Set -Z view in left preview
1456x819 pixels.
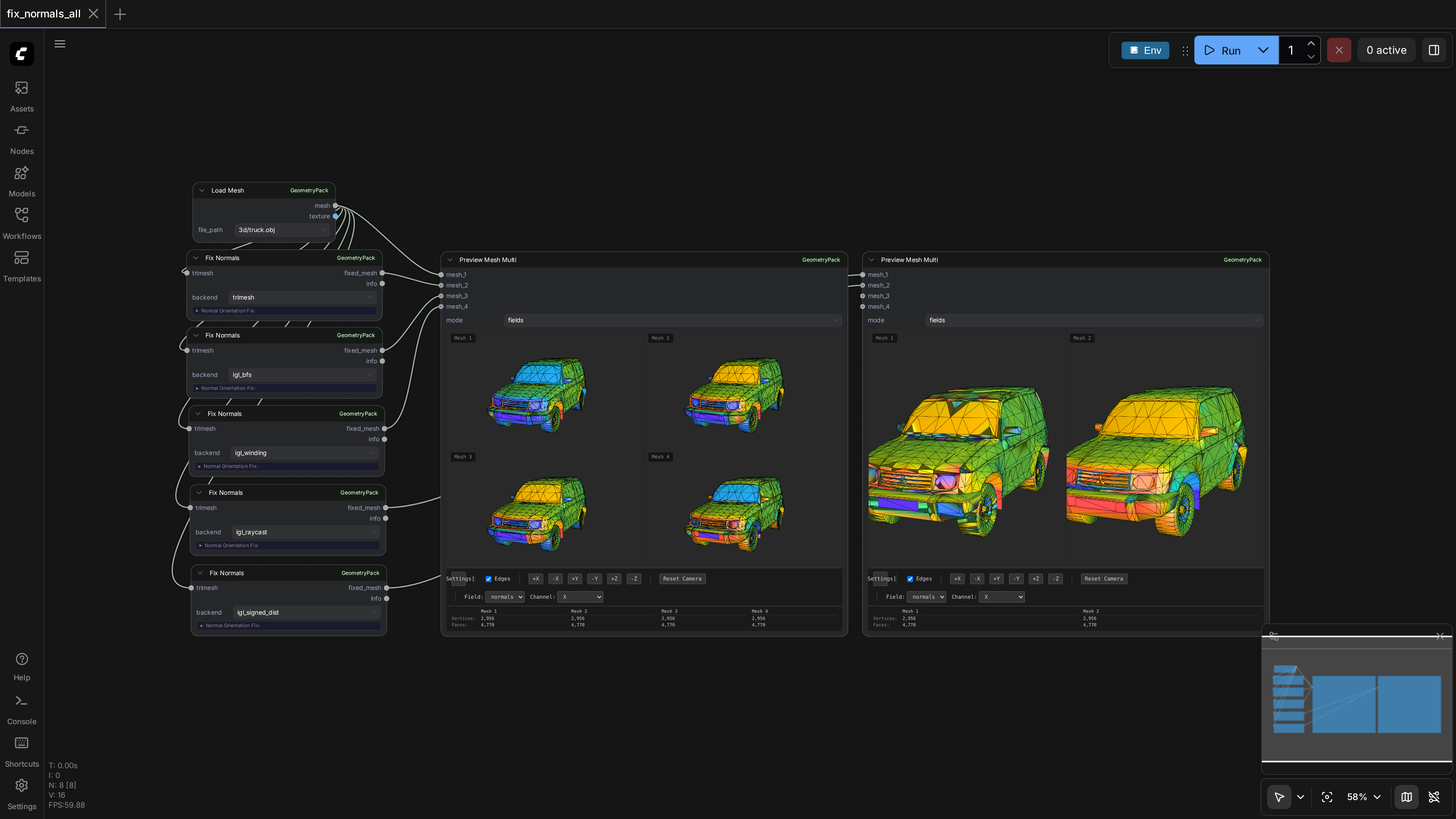(634, 579)
